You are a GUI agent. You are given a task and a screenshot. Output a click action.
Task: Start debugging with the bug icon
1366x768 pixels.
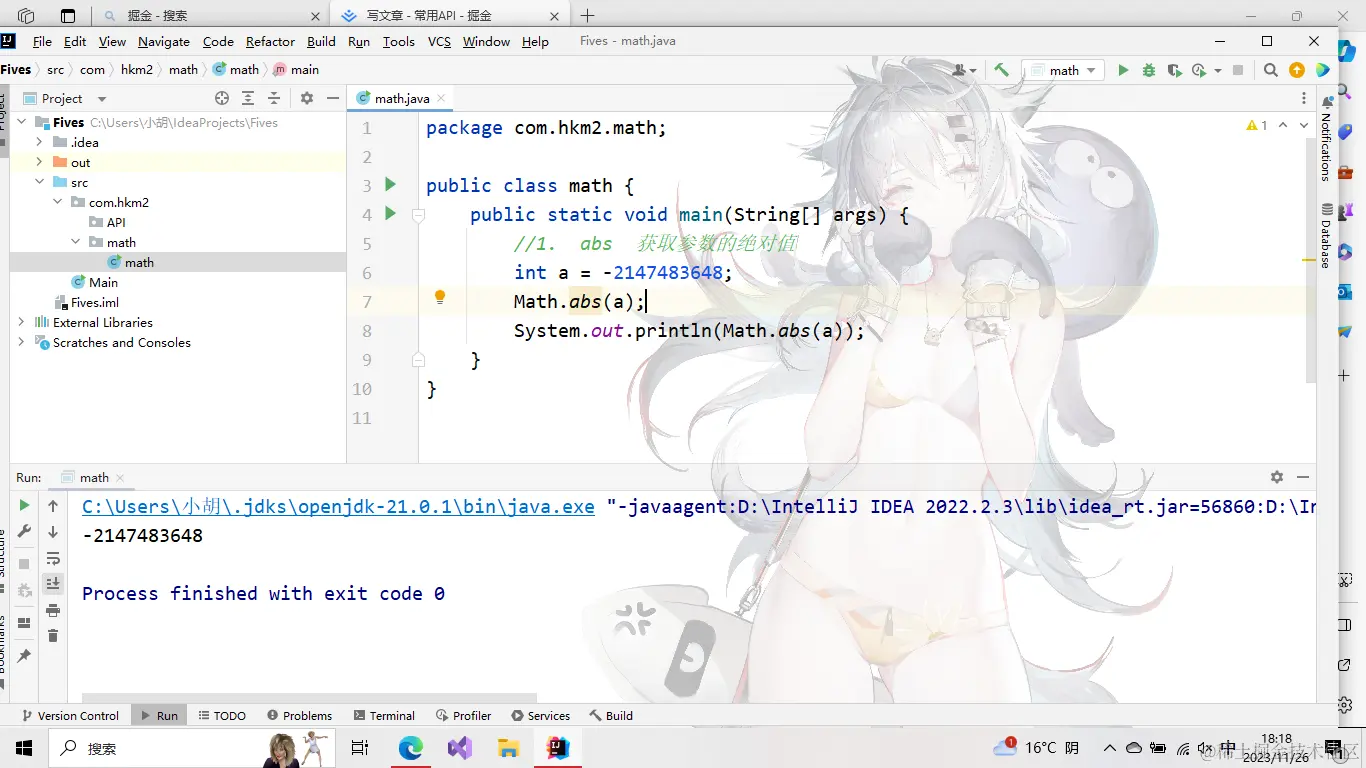(x=1148, y=70)
